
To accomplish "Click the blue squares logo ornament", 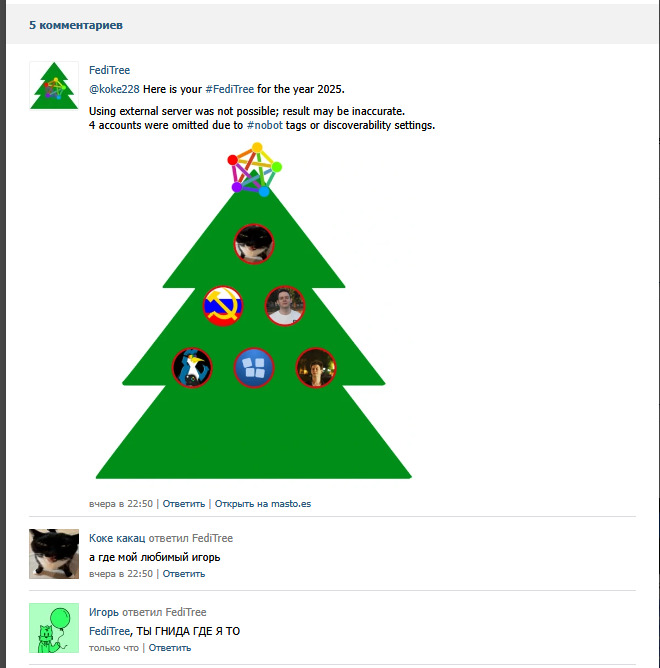I will point(254,368).
